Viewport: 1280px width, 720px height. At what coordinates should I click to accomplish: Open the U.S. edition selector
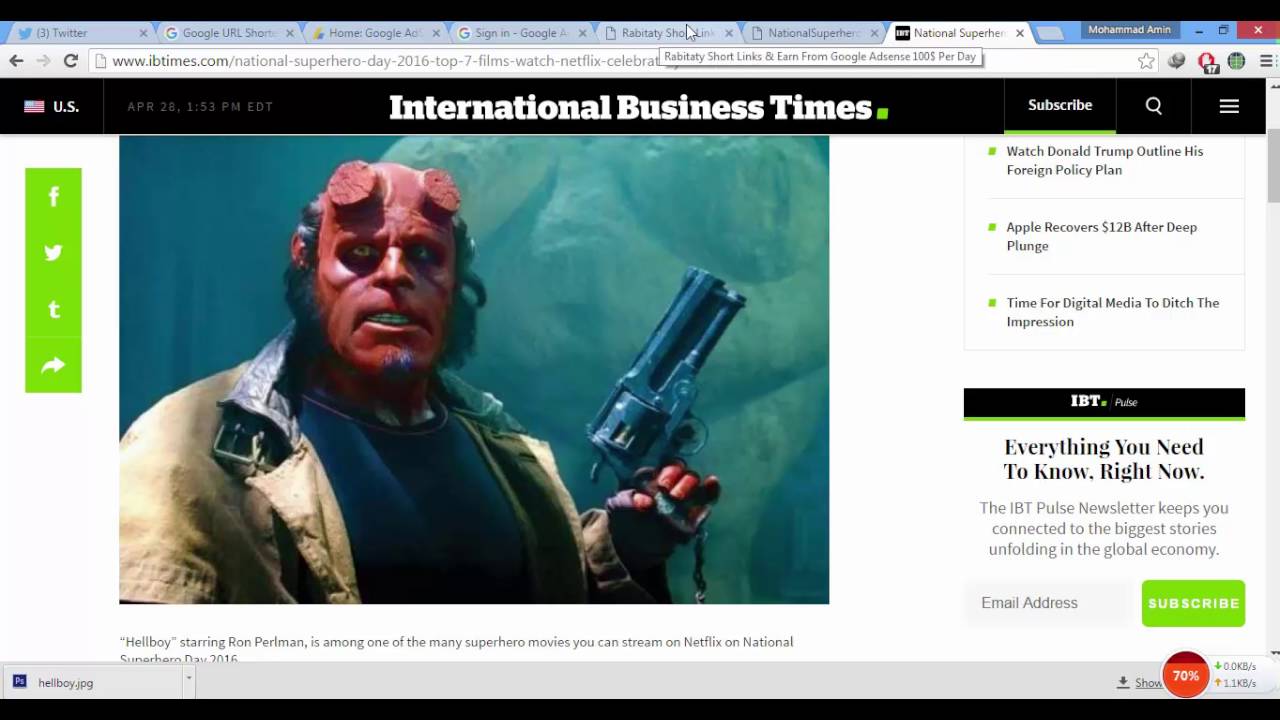point(52,106)
